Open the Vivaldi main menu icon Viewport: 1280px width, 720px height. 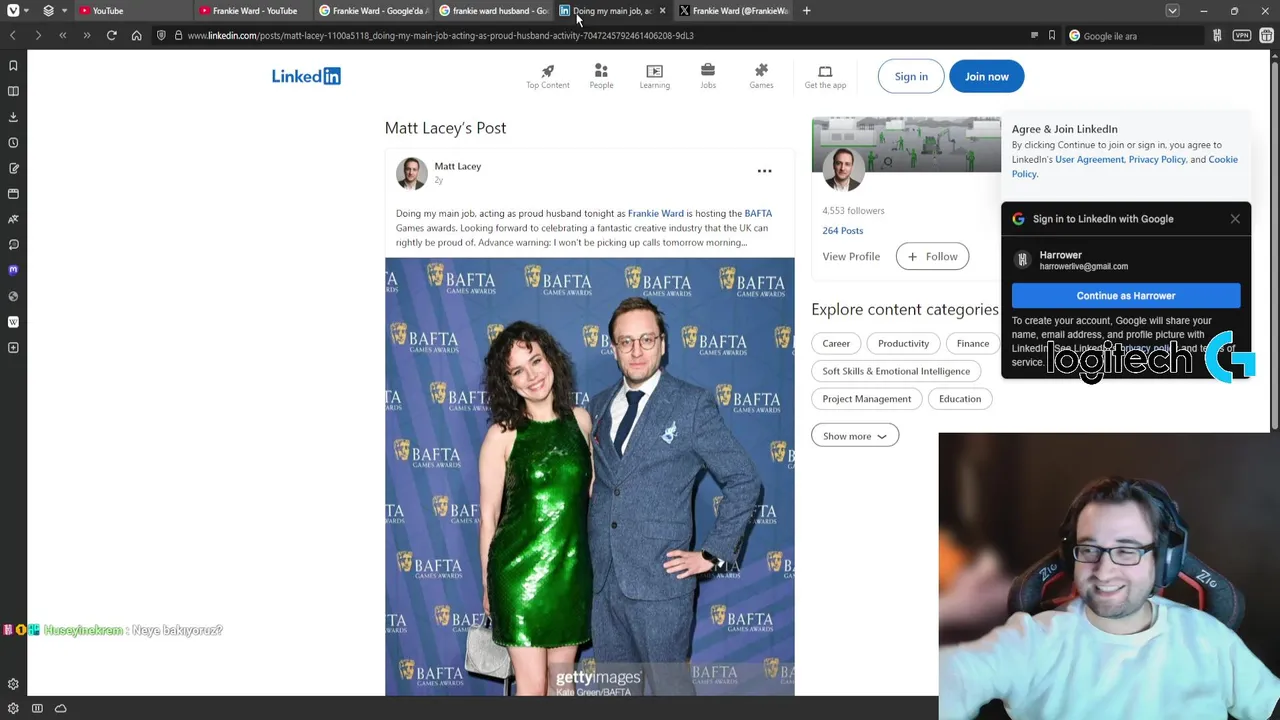(x=13, y=11)
